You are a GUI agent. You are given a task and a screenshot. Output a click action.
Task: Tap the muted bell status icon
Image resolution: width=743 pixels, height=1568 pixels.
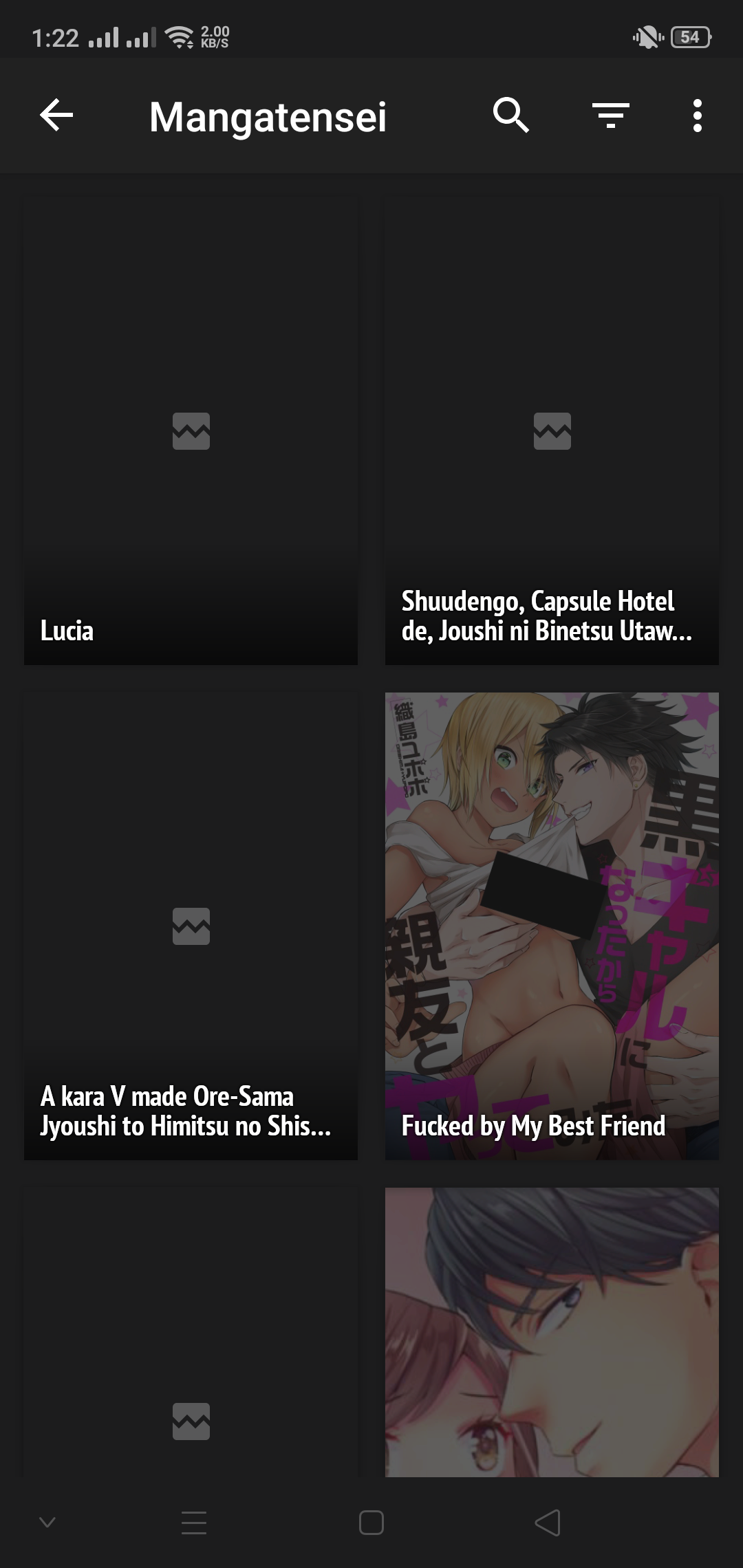[x=648, y=37]
